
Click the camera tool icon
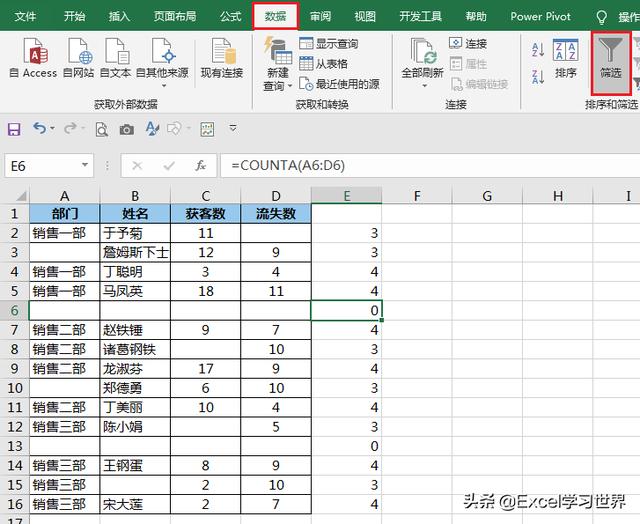click(x=127, y=129)
